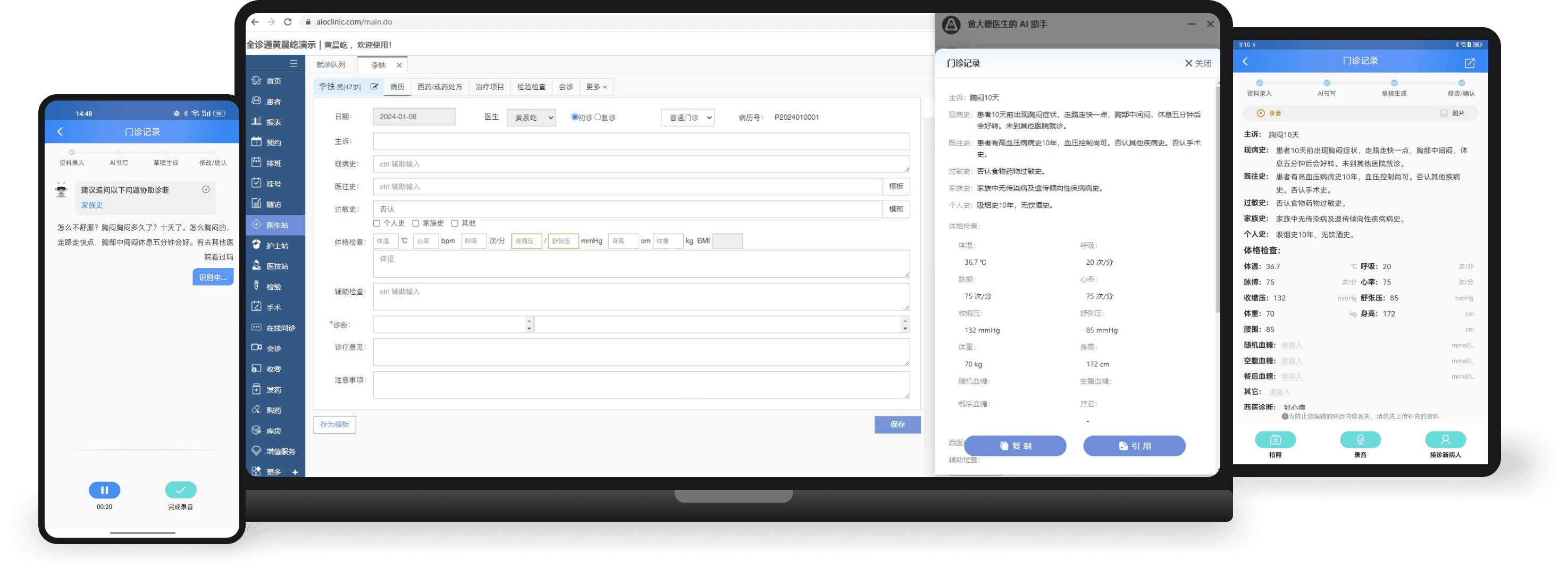The image size is (1568, 568).
Task: Click the 主诉 input field
Action: 641,141
